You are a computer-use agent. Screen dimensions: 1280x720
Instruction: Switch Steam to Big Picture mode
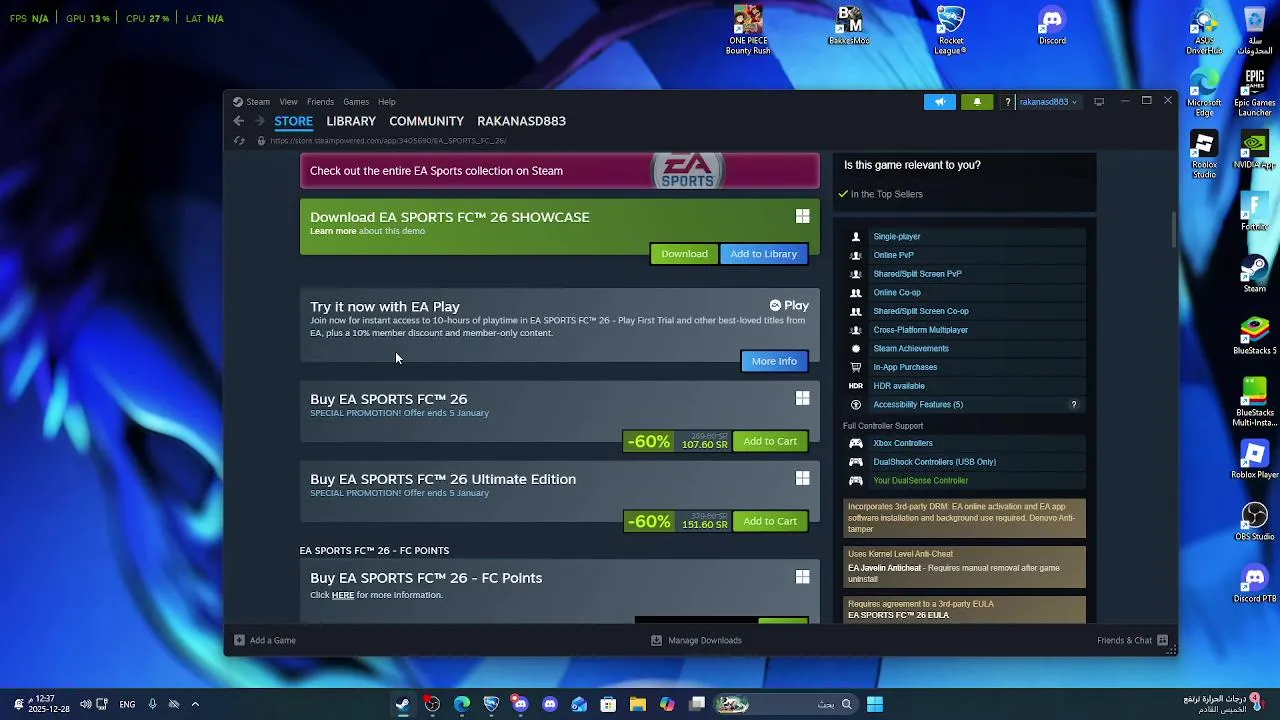pyautogui.click(x=1099, y=101)
